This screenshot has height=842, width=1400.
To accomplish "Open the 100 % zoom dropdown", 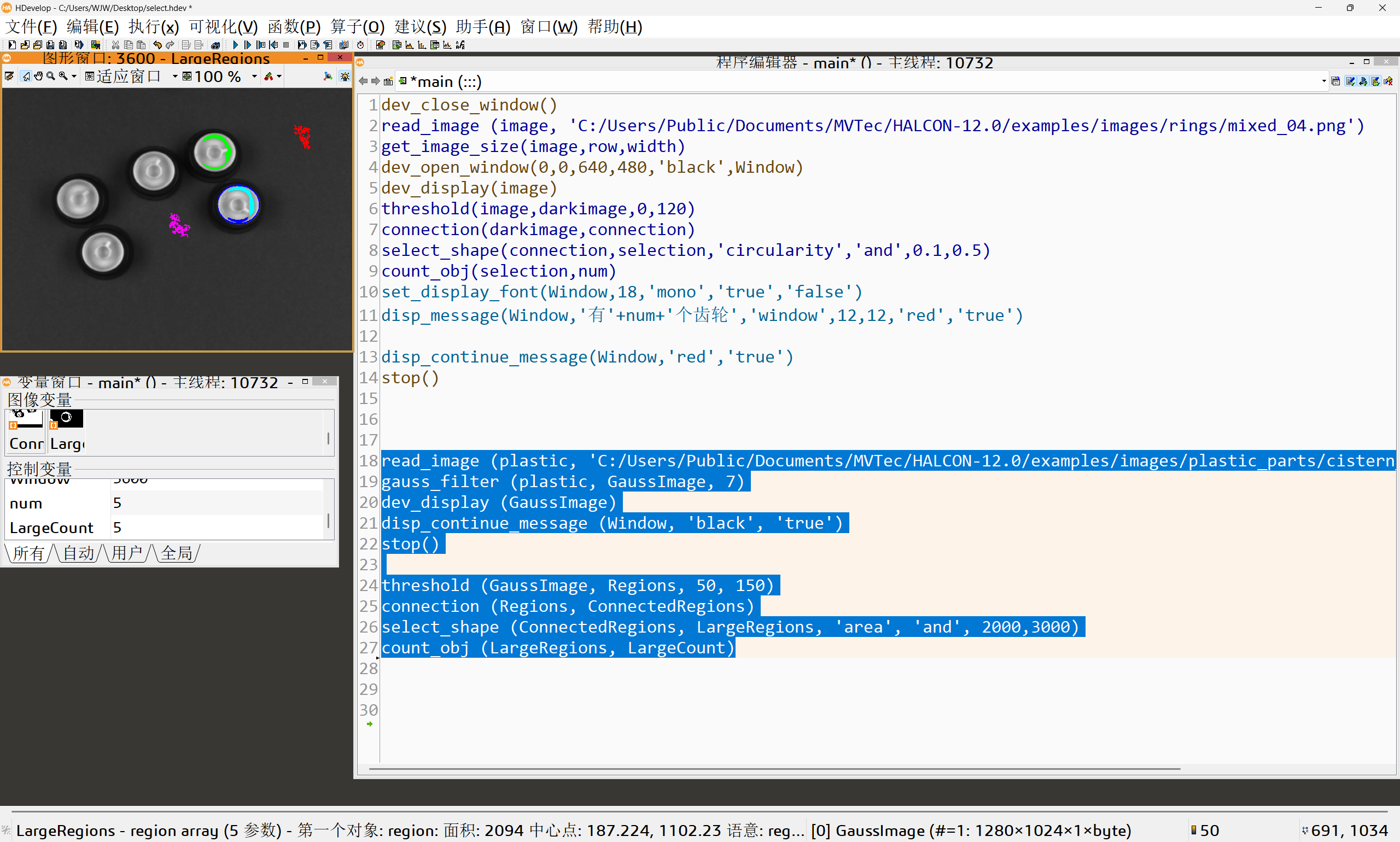I will click(254, 76).
